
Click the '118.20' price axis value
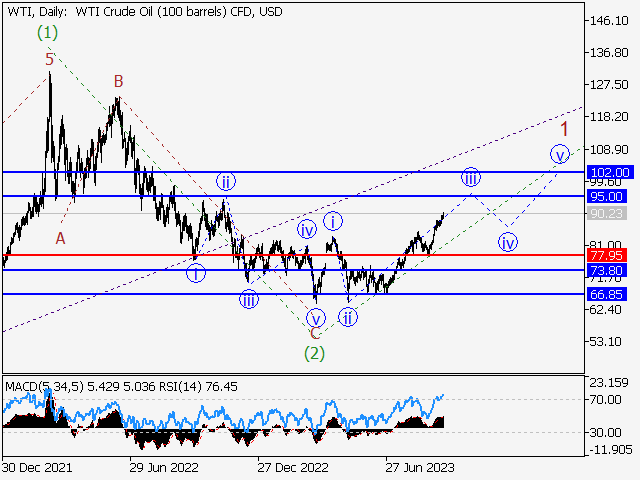click(x=609, y=117)
